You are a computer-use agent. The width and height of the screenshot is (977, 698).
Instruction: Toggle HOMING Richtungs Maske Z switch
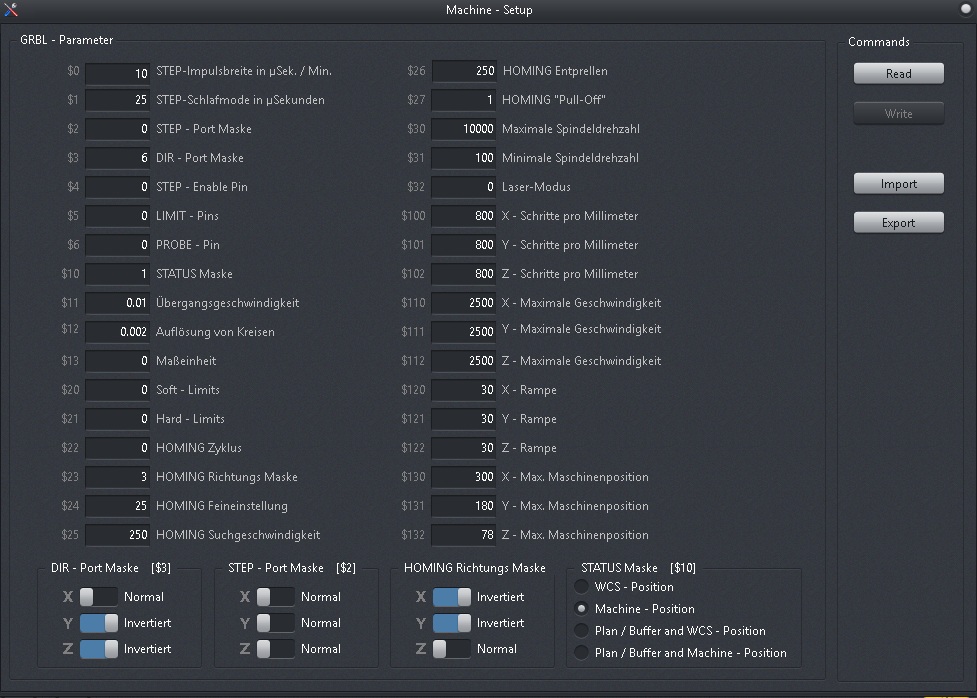[x=452, y=649]
